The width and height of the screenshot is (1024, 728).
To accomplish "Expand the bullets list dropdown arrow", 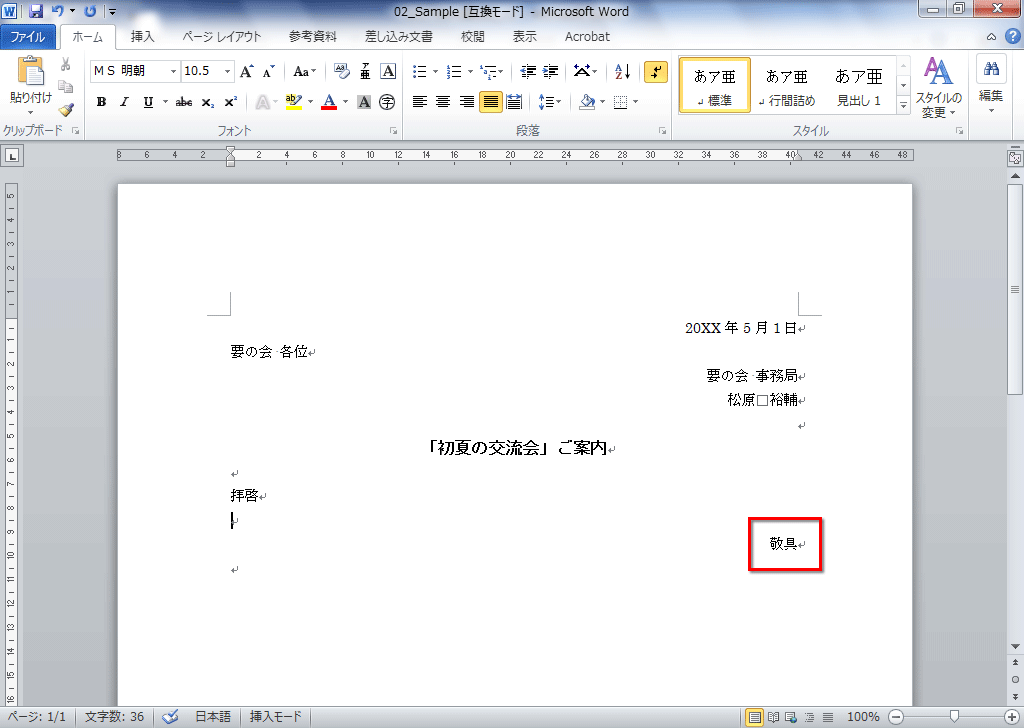I will [436, 71].
